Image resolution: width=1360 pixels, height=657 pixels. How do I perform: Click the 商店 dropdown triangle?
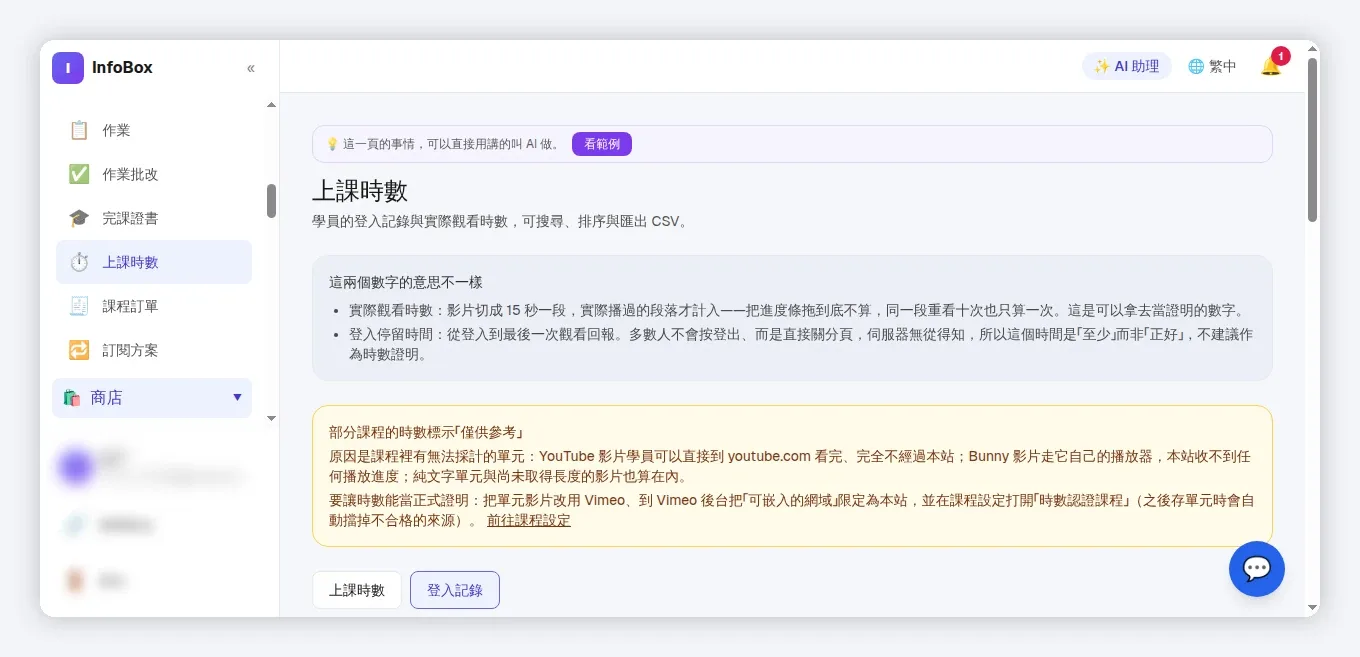tap(237, 397)
